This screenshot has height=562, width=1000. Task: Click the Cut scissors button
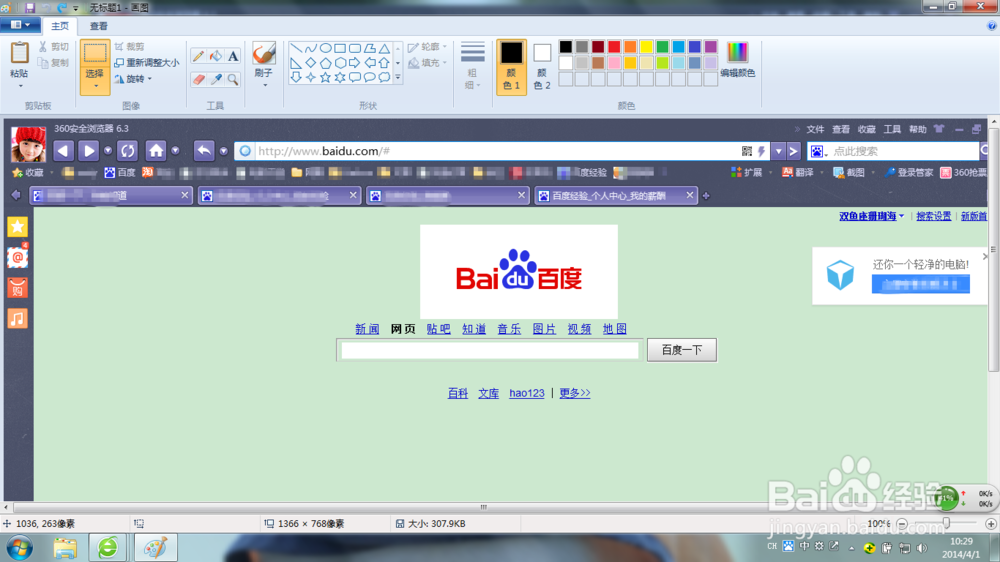(x=54, y=47)
